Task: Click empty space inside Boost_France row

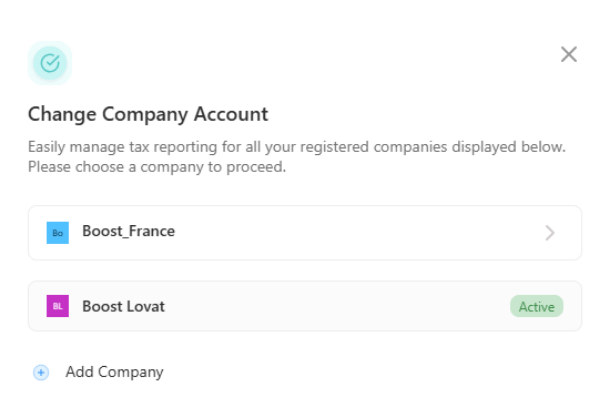Action: point(350,233)
